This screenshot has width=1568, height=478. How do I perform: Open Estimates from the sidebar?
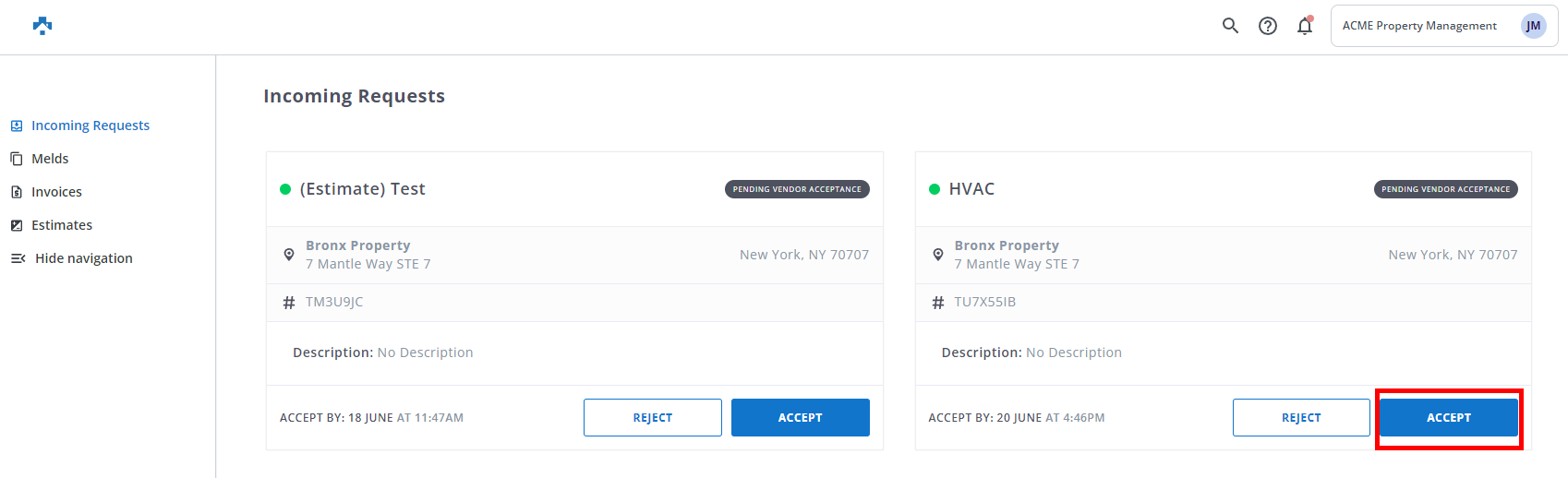62,225
